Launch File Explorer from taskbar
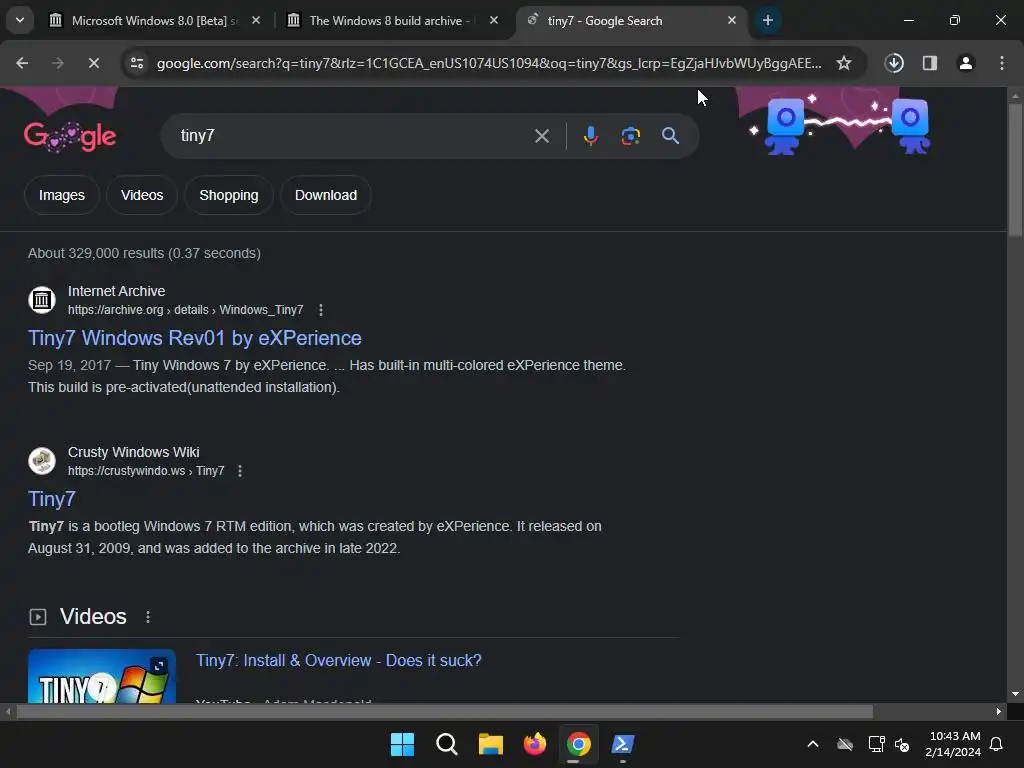Screen dimensions: 1024x768 (x=490, y=744)
